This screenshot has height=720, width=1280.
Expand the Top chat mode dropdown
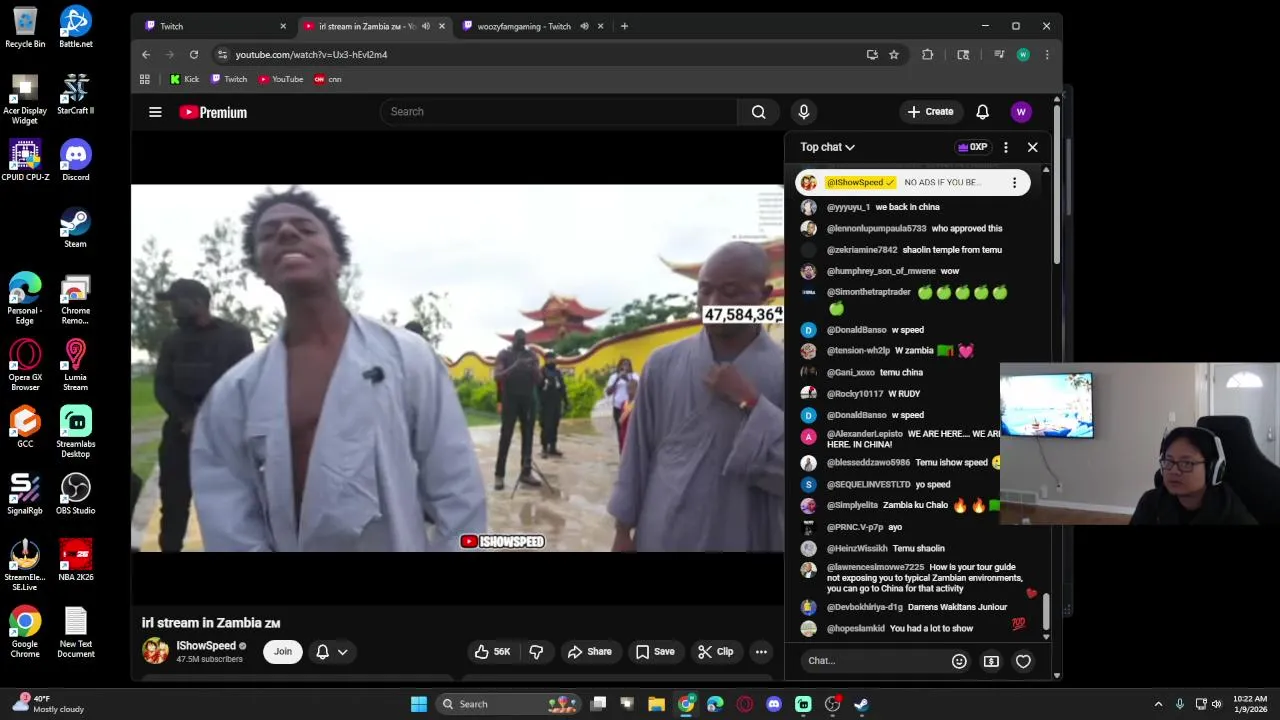pyautogui.click(x=827, y=147)
